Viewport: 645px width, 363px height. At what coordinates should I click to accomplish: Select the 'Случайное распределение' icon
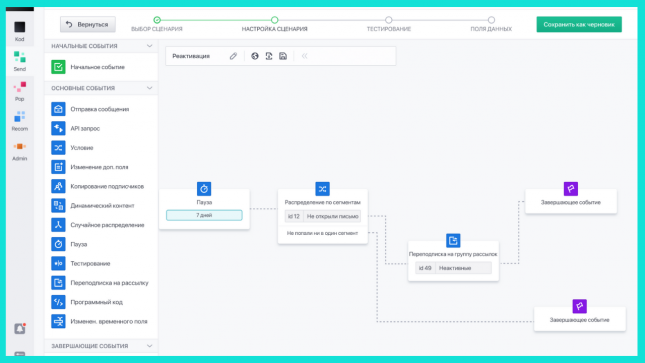tap(58, 225)
